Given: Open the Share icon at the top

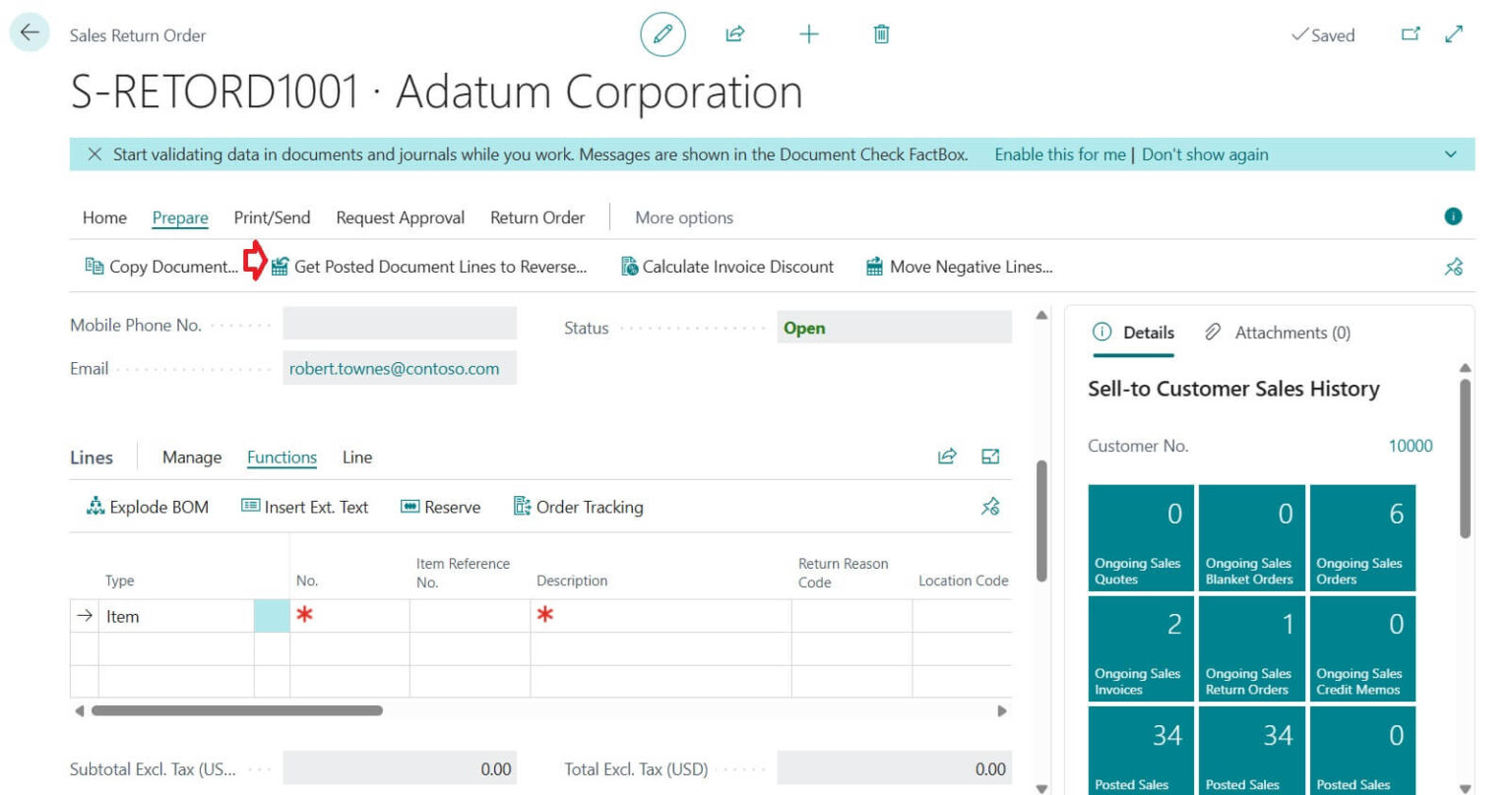Looking at the screenshot, I should tap(734, 33).
